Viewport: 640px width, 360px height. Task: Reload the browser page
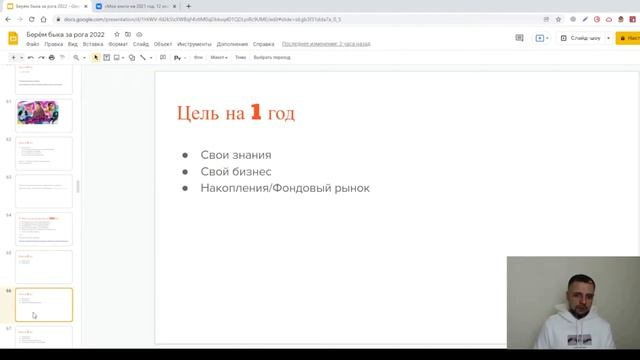click(31, 19)
